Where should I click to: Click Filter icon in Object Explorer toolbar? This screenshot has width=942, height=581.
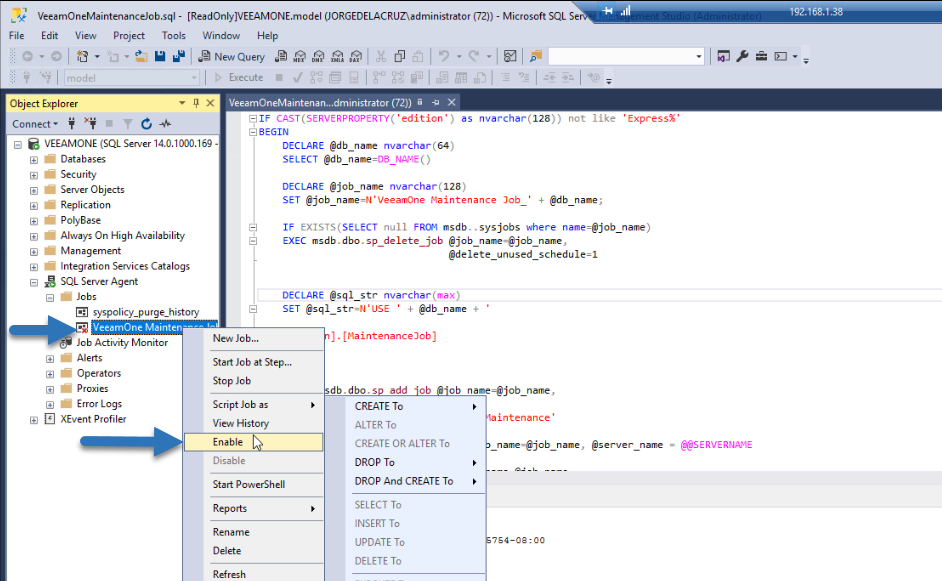tap(127, 124)
